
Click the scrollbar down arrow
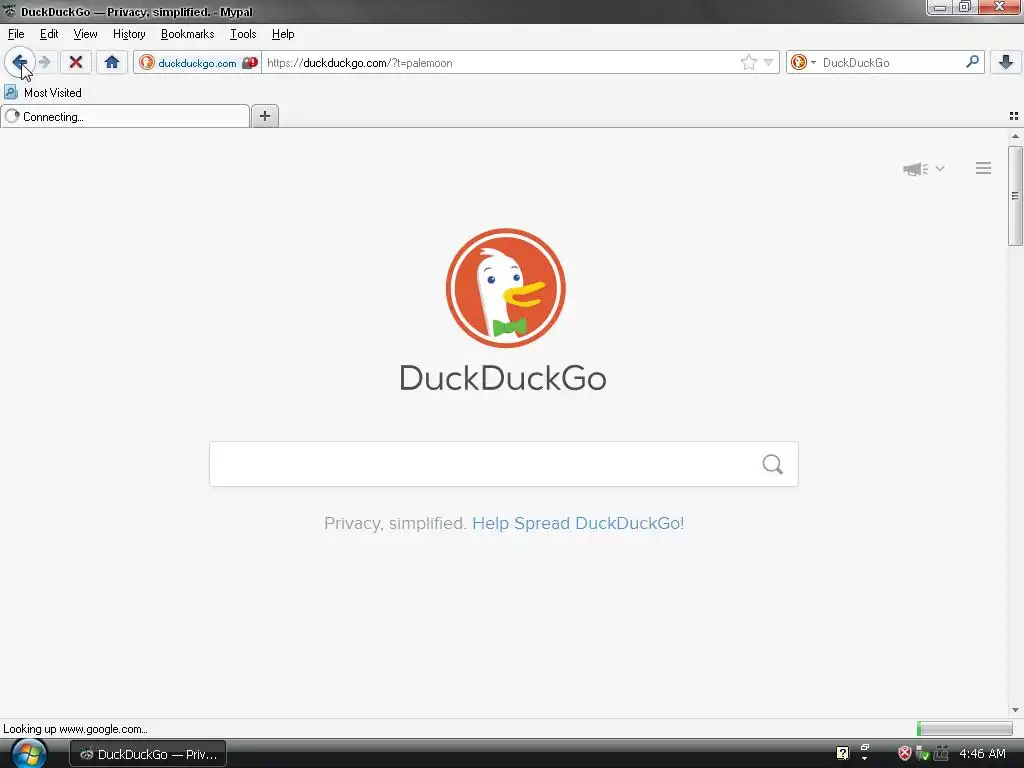(x=1015, y=710)
